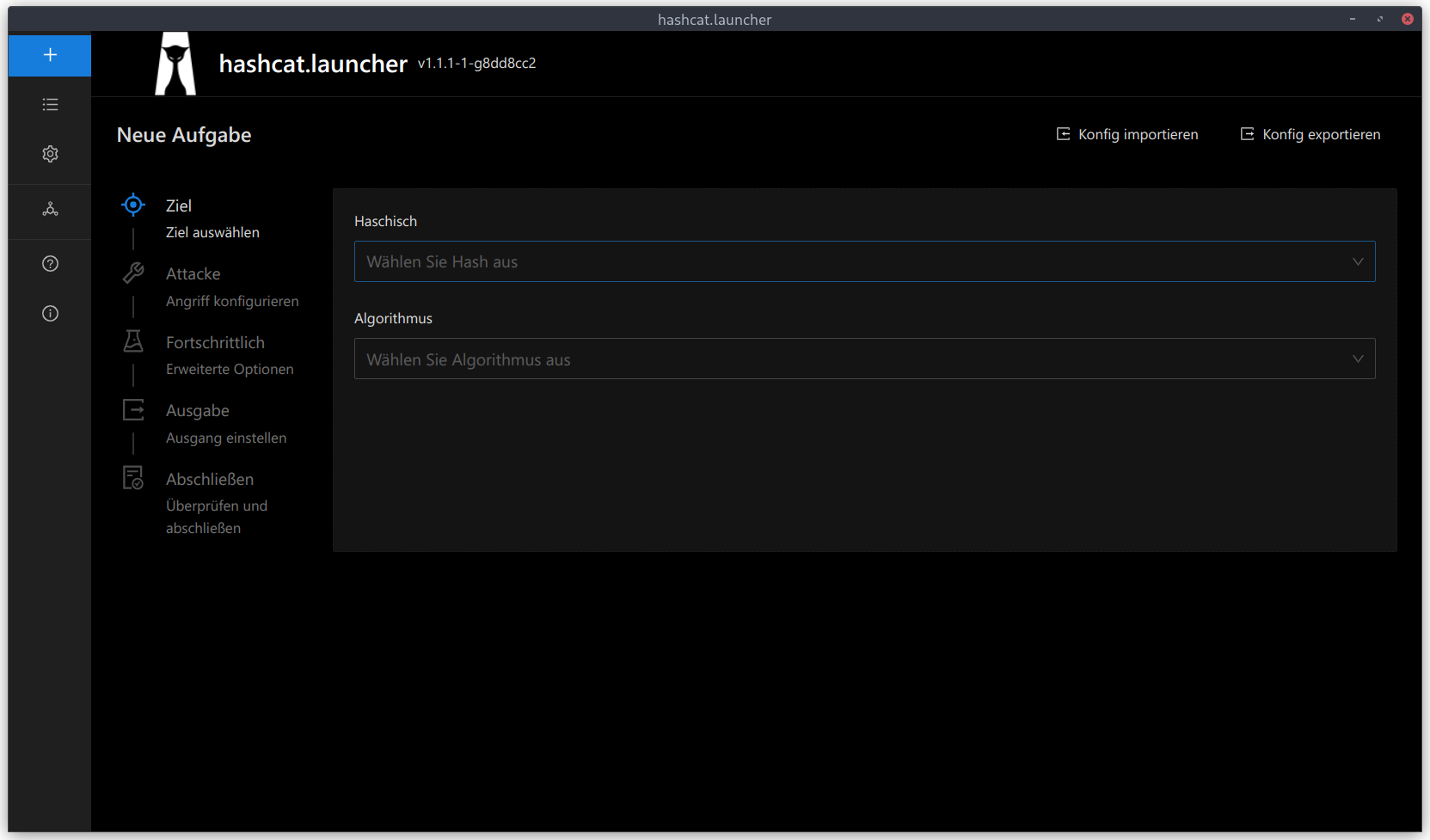Open the 'Wählen Sie Algorithmus aus' dropdown
1430x840 pixels.
tap(864, 359)
